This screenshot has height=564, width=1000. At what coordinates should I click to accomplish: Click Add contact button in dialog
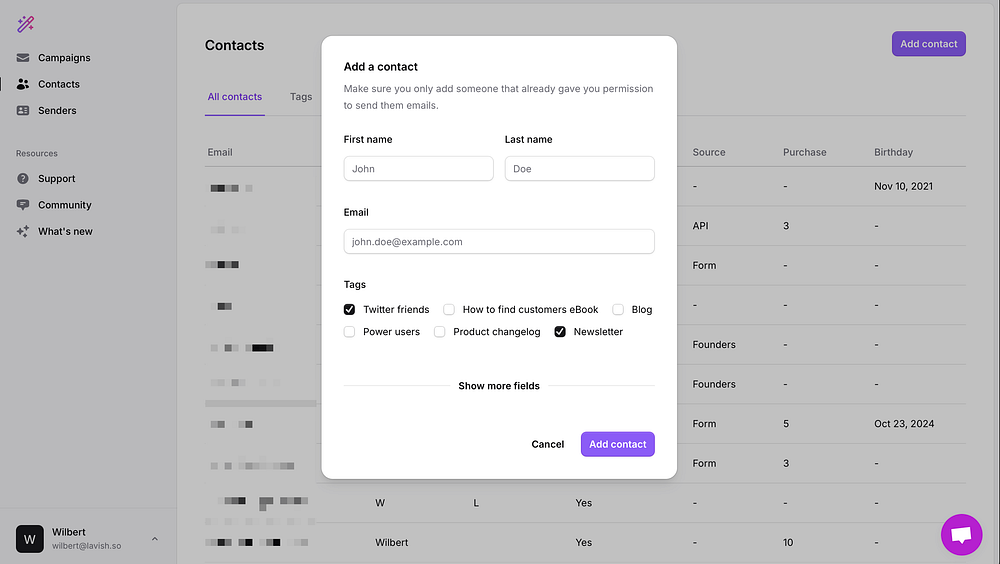point(617,444)
